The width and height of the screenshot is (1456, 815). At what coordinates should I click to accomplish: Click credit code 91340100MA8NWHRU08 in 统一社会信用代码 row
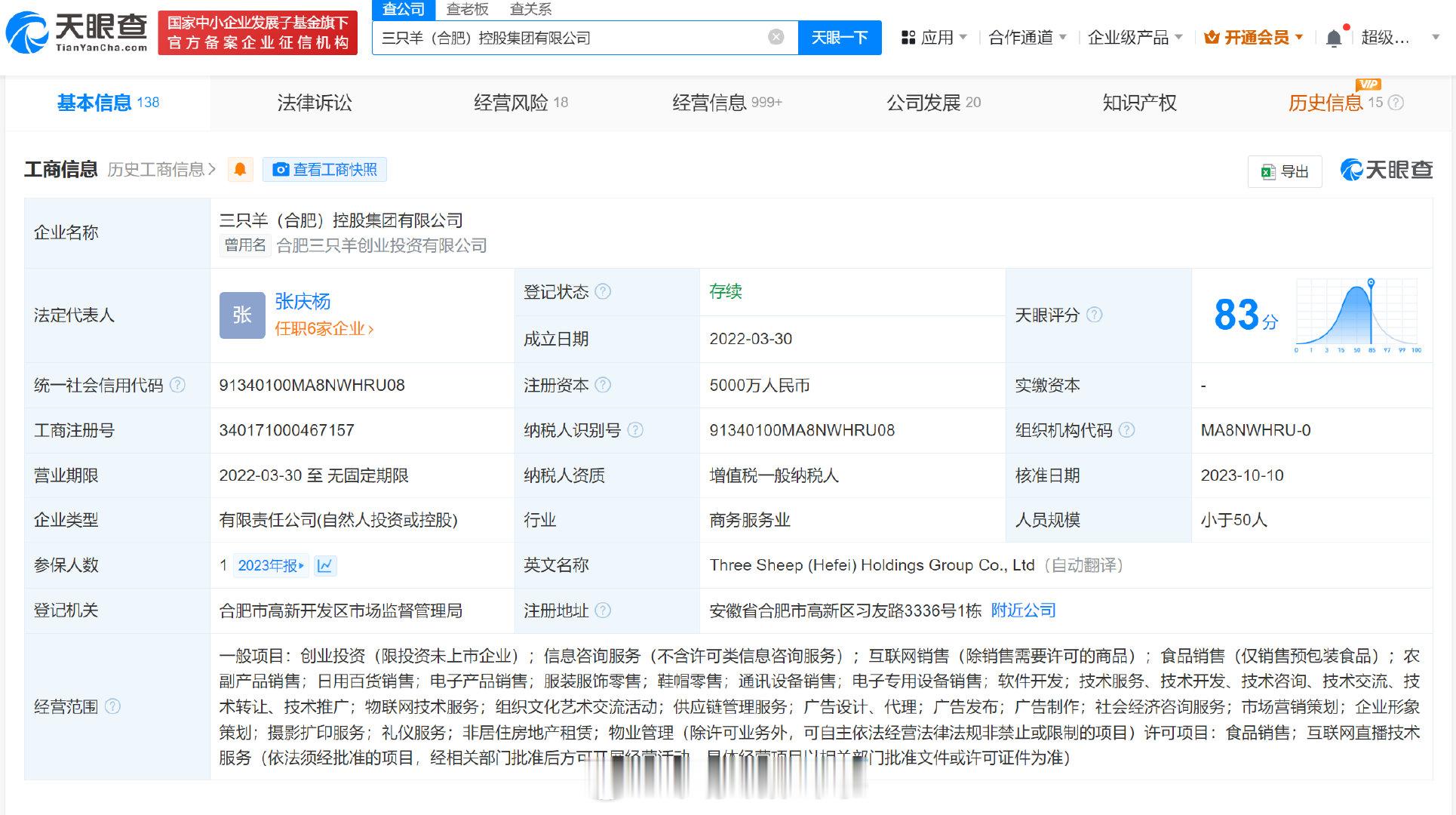click(312, 385)
